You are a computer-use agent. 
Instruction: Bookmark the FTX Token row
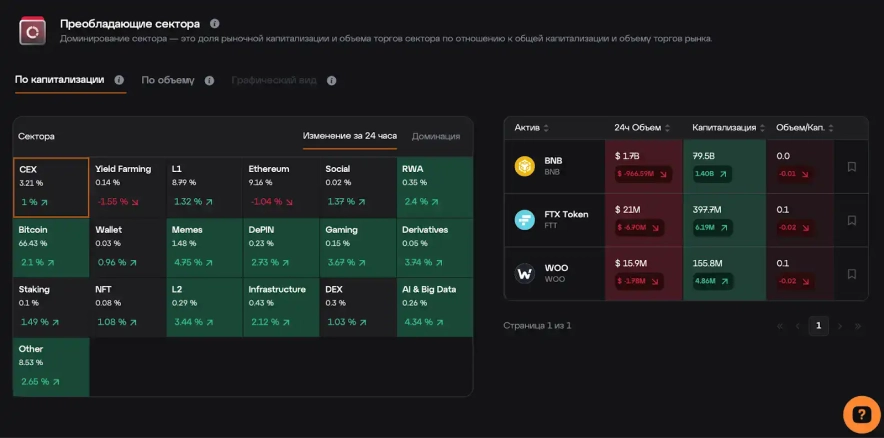point(852,220)
